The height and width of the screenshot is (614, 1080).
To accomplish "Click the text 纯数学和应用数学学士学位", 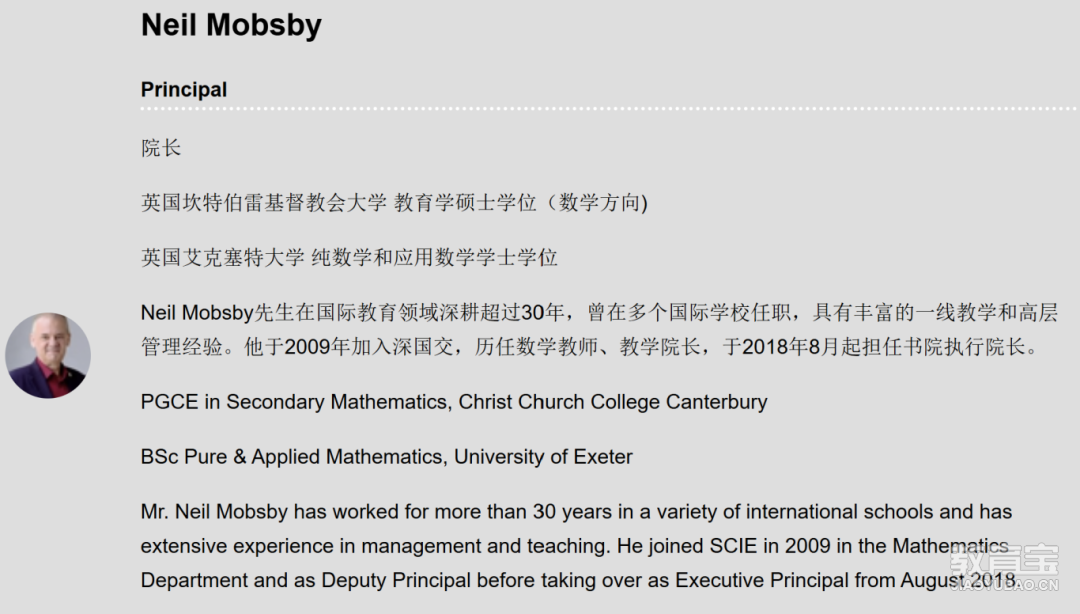I will [434, 258].
